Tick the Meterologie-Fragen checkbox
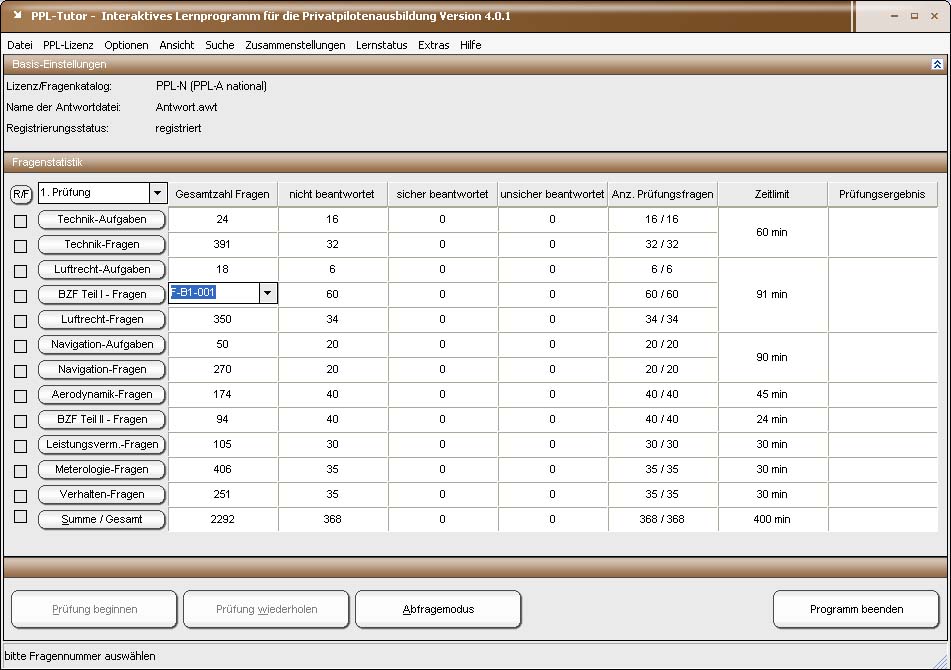Screen dimensions: 951x670 point(21,471)
